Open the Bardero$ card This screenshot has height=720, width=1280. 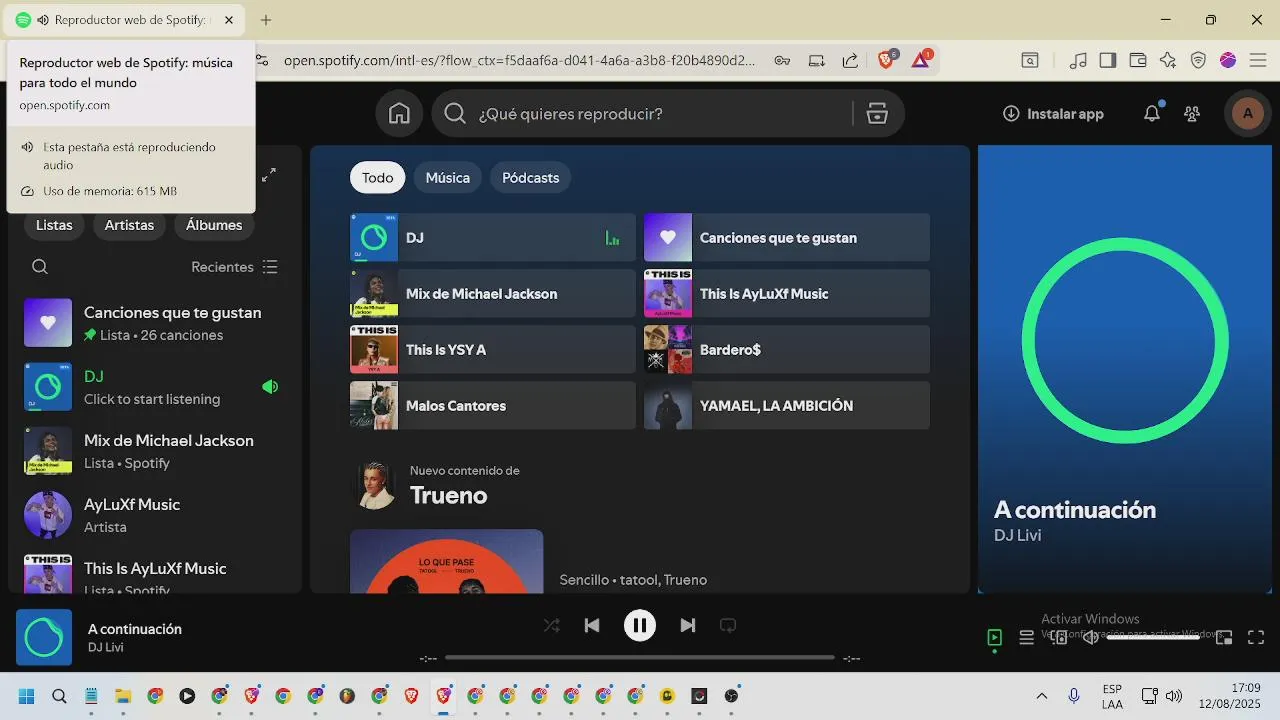point(787,350)
